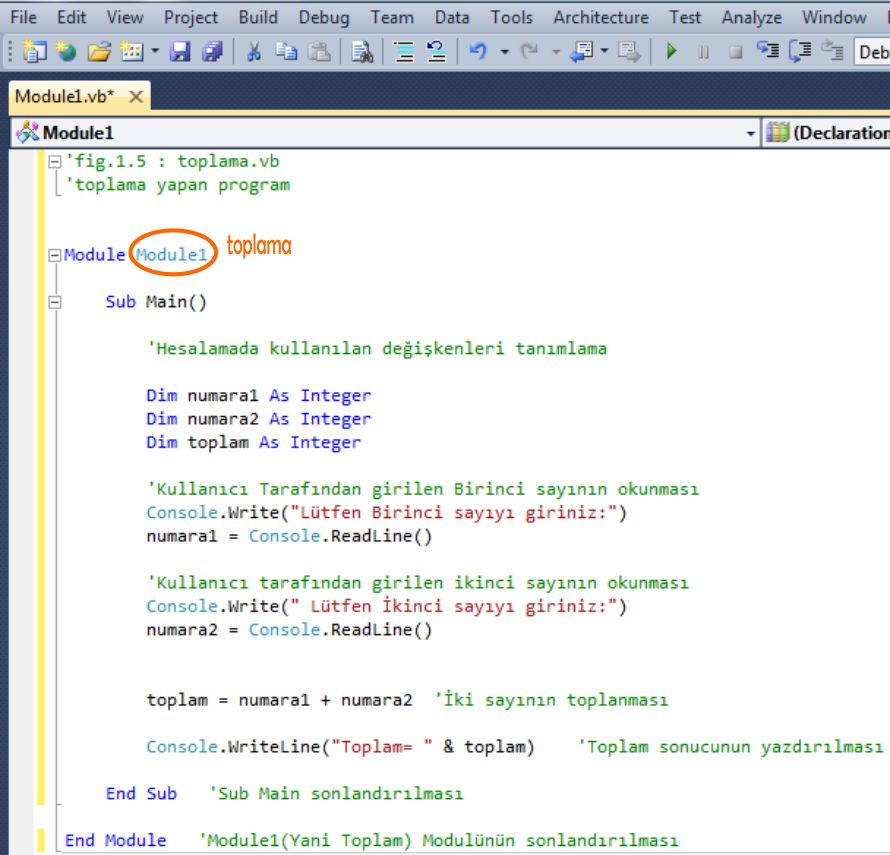Click the line "Dim numara1 As Integer"
Image resolution: width=890 pixels, height=855 pixels.
tap(259, 396)
